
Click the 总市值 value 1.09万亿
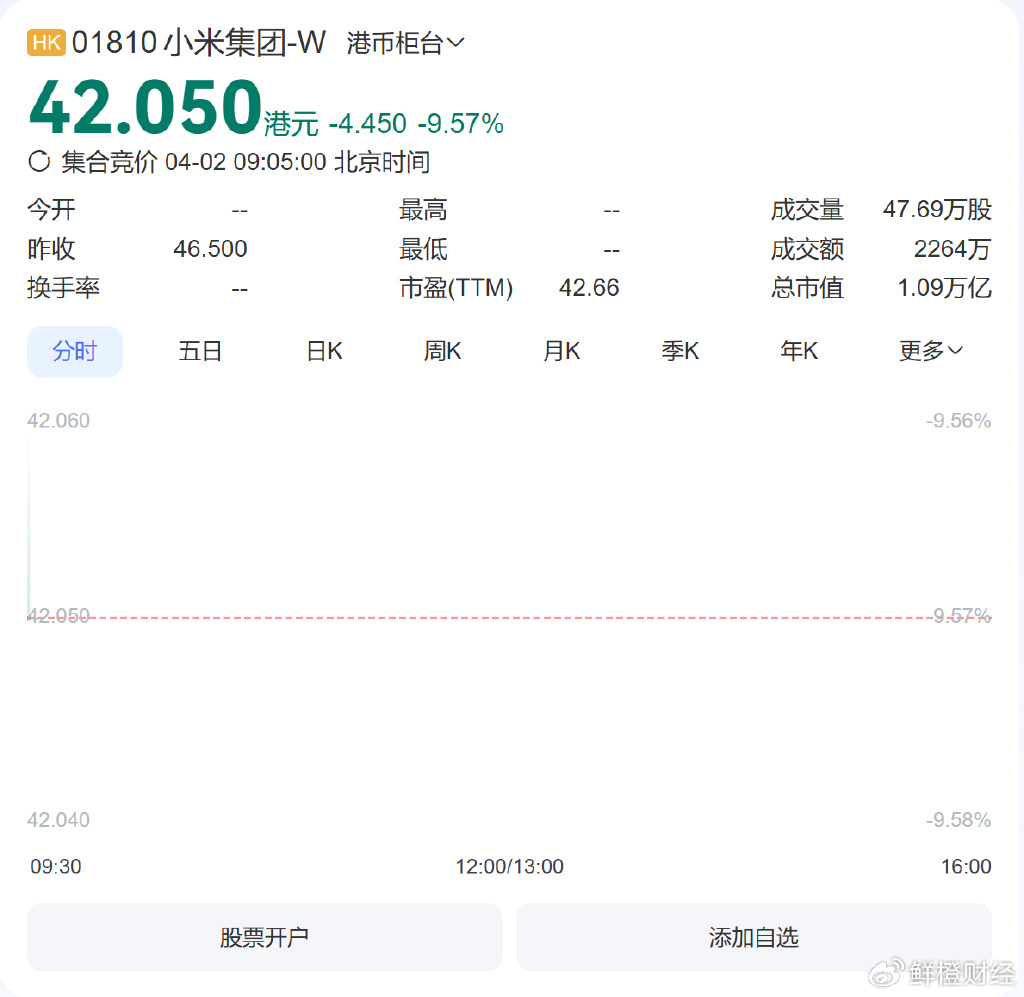tap(944, 288)
